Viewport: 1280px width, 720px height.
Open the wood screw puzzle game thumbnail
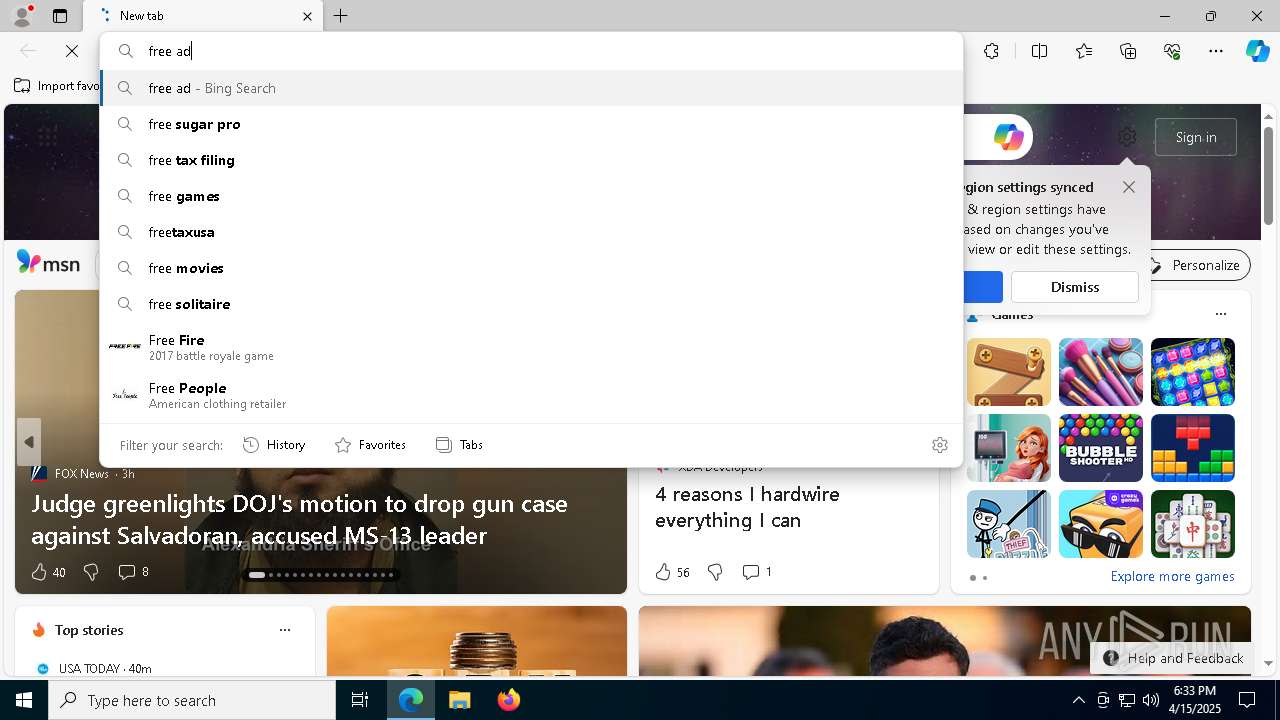tap(1009, 372)
